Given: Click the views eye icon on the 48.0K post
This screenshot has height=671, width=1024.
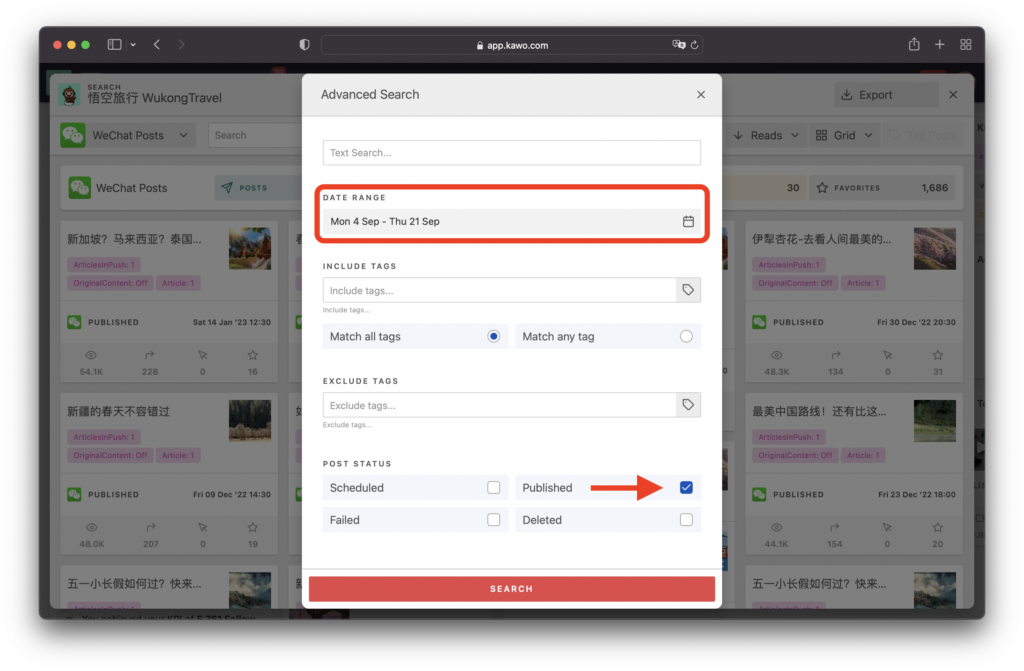Looking at the screenshot, I should tap(91, 527).
